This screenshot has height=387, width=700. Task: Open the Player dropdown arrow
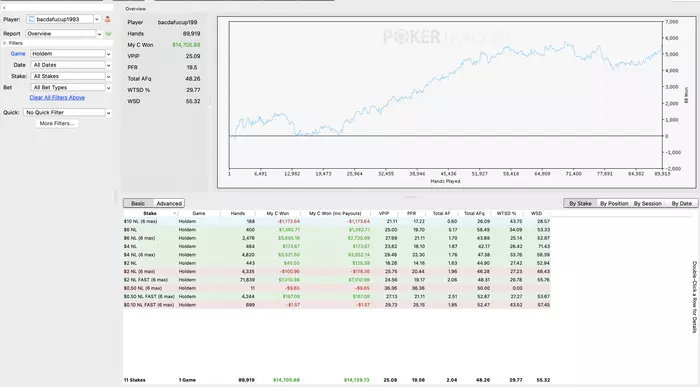(x=97, y=19)
